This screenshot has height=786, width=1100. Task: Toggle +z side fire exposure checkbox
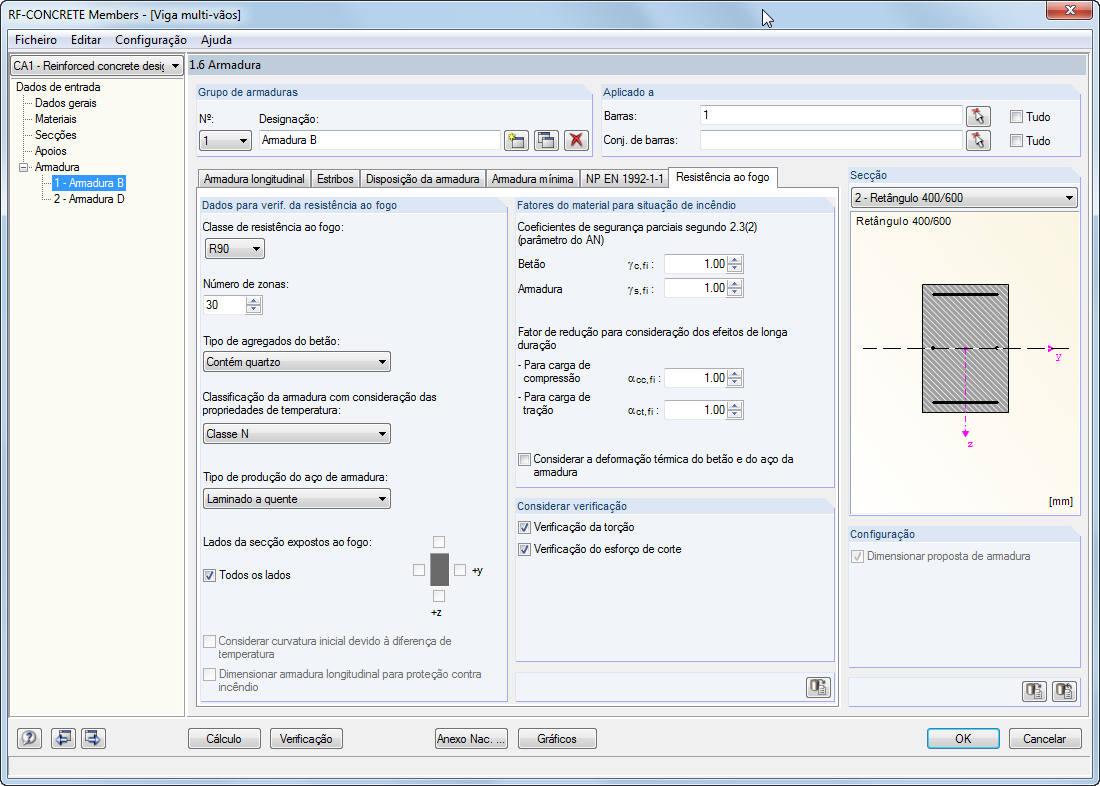pos(439,596)
